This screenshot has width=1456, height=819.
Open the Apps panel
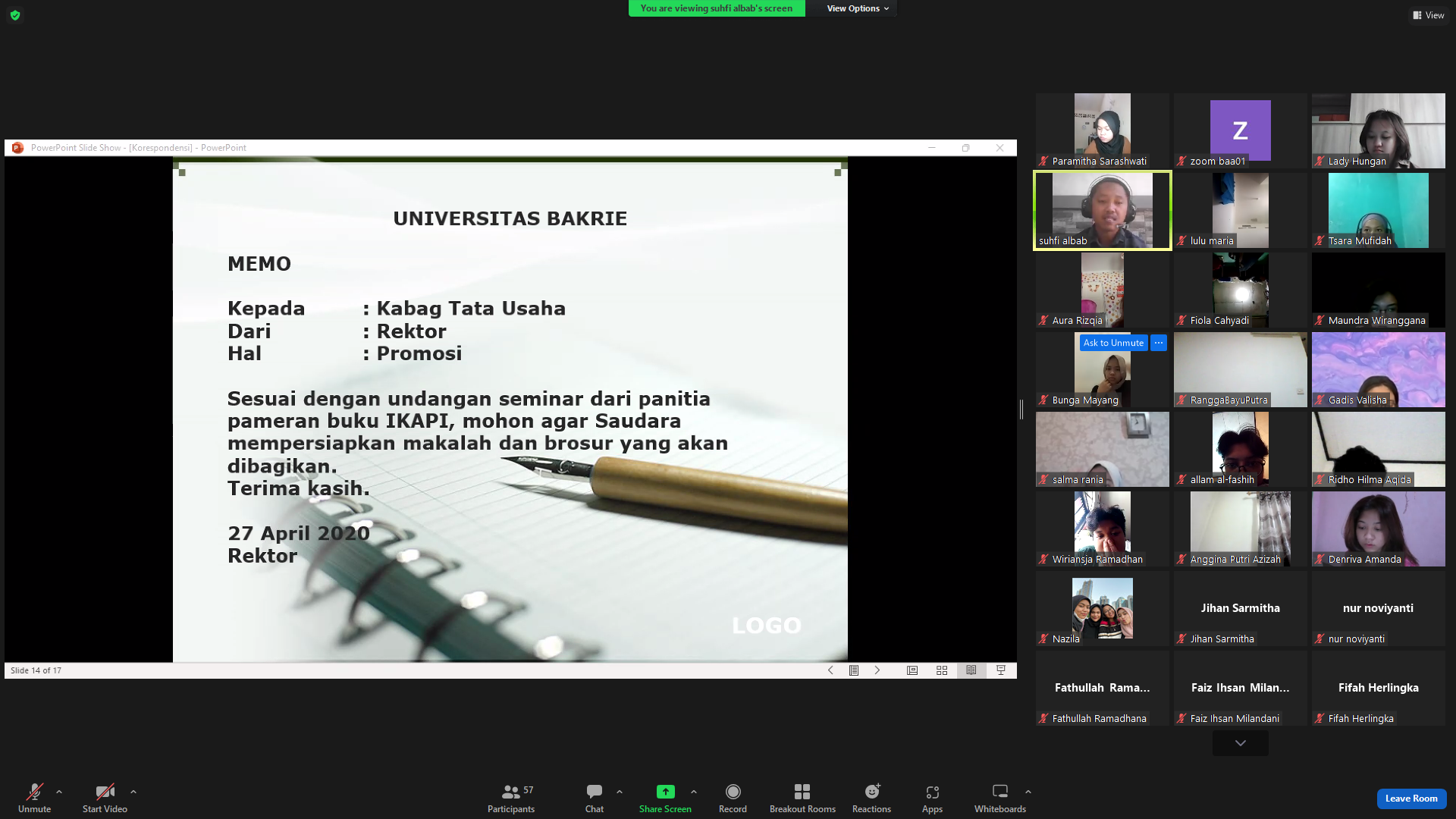point(932,798)
